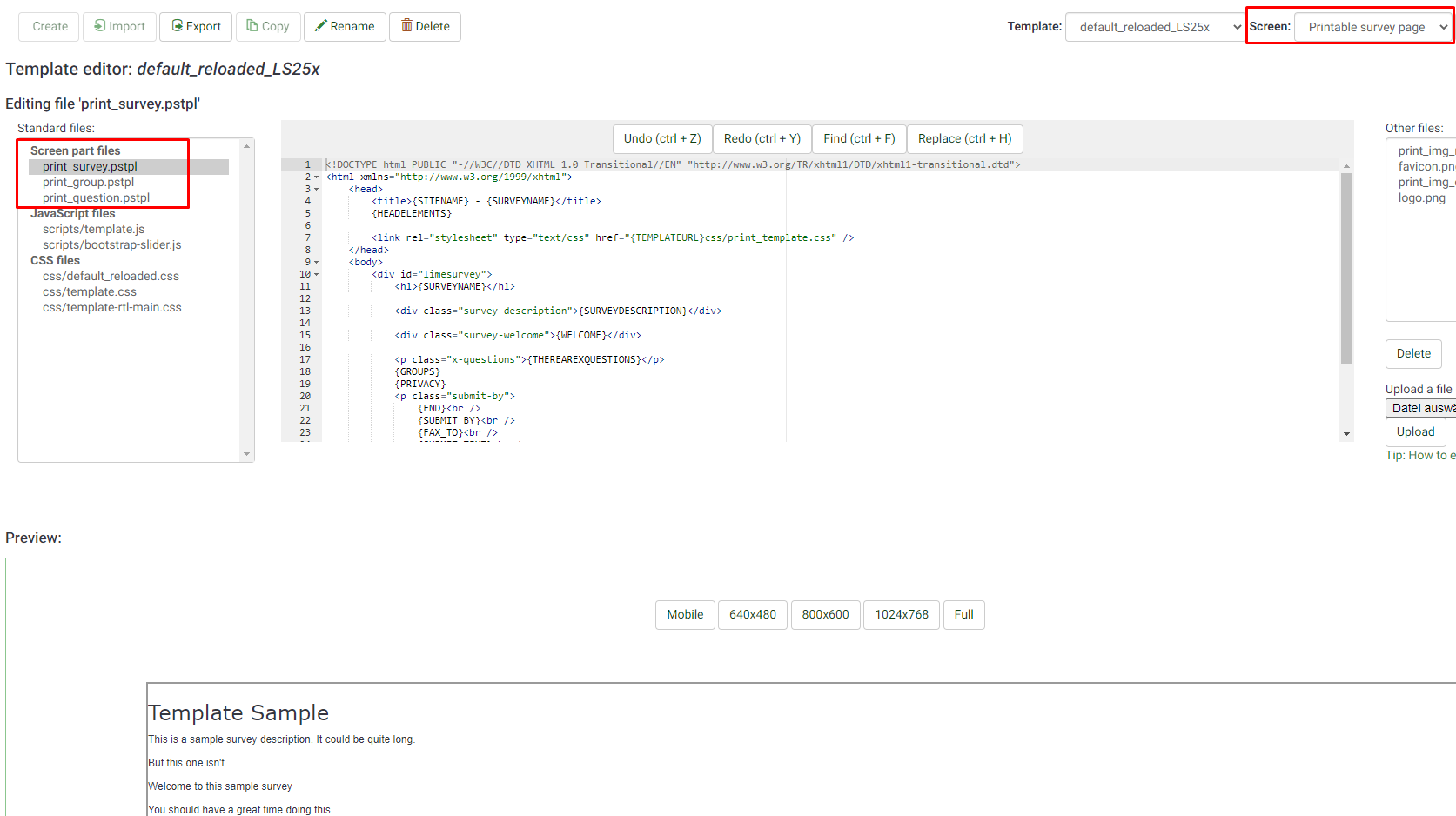Select print_group.pstpl in file list

click(x=89, y=183)
